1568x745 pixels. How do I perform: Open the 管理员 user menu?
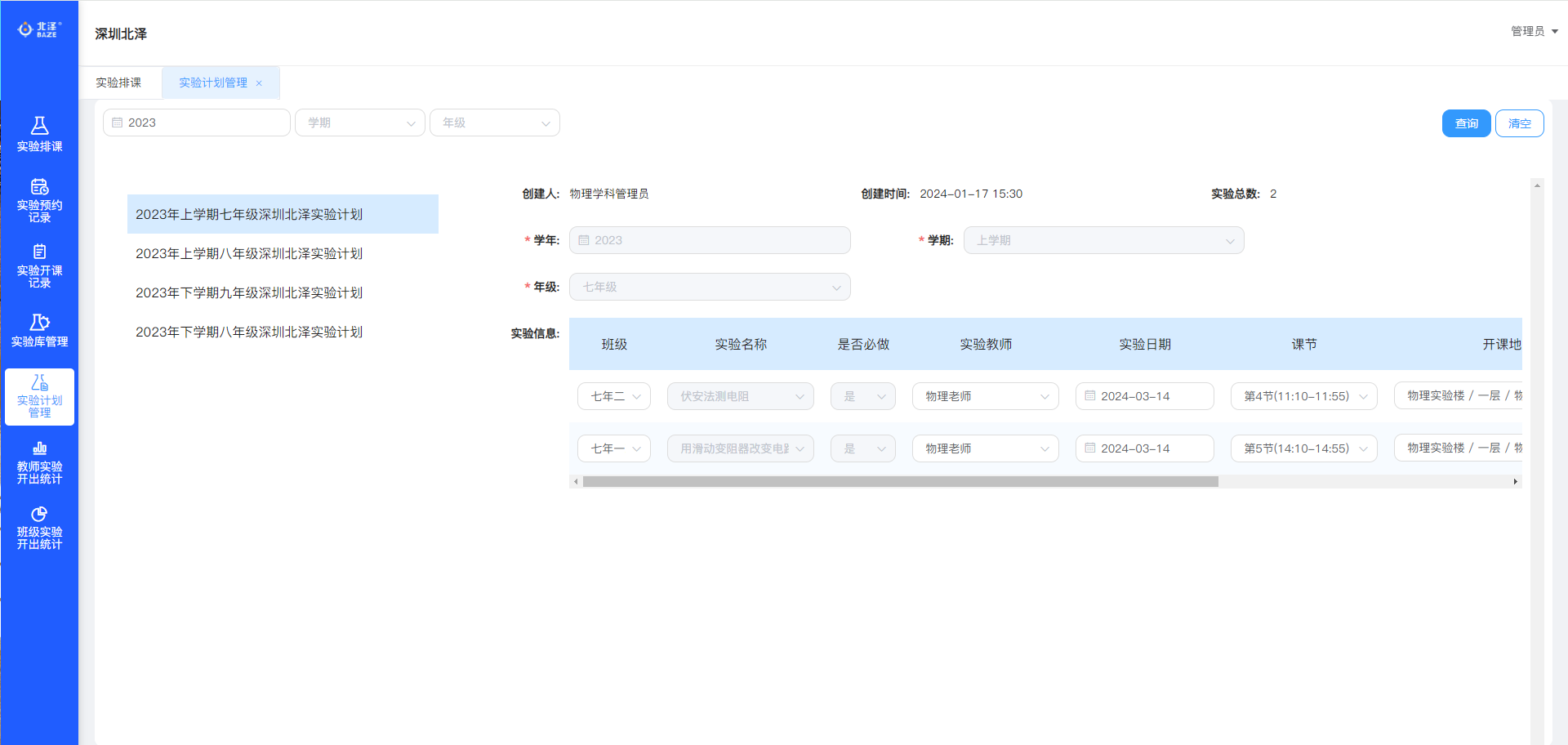point(1534,31)
